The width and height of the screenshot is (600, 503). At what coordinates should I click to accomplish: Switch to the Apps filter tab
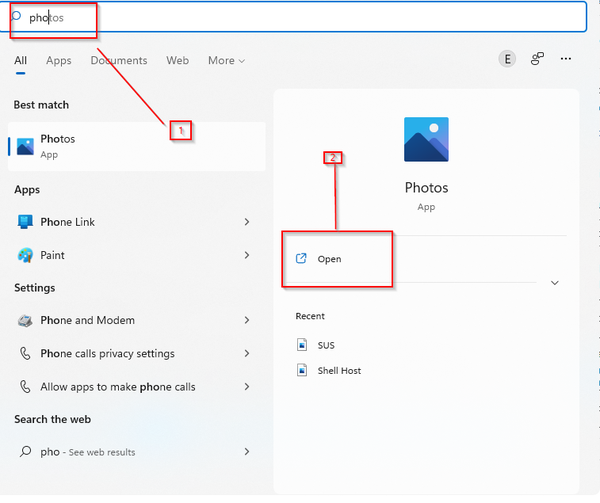click(59, 61)
